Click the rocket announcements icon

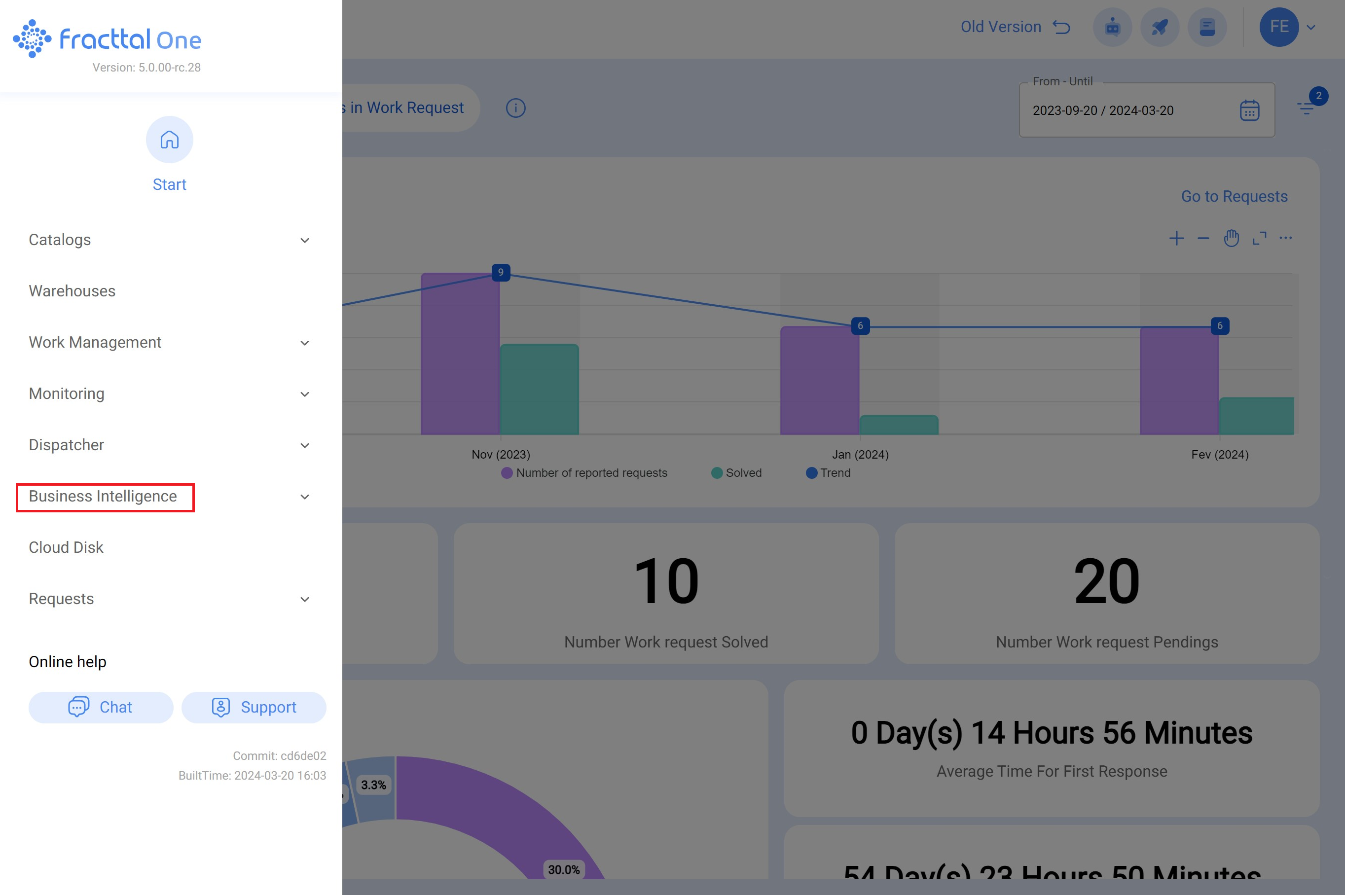1160,27
